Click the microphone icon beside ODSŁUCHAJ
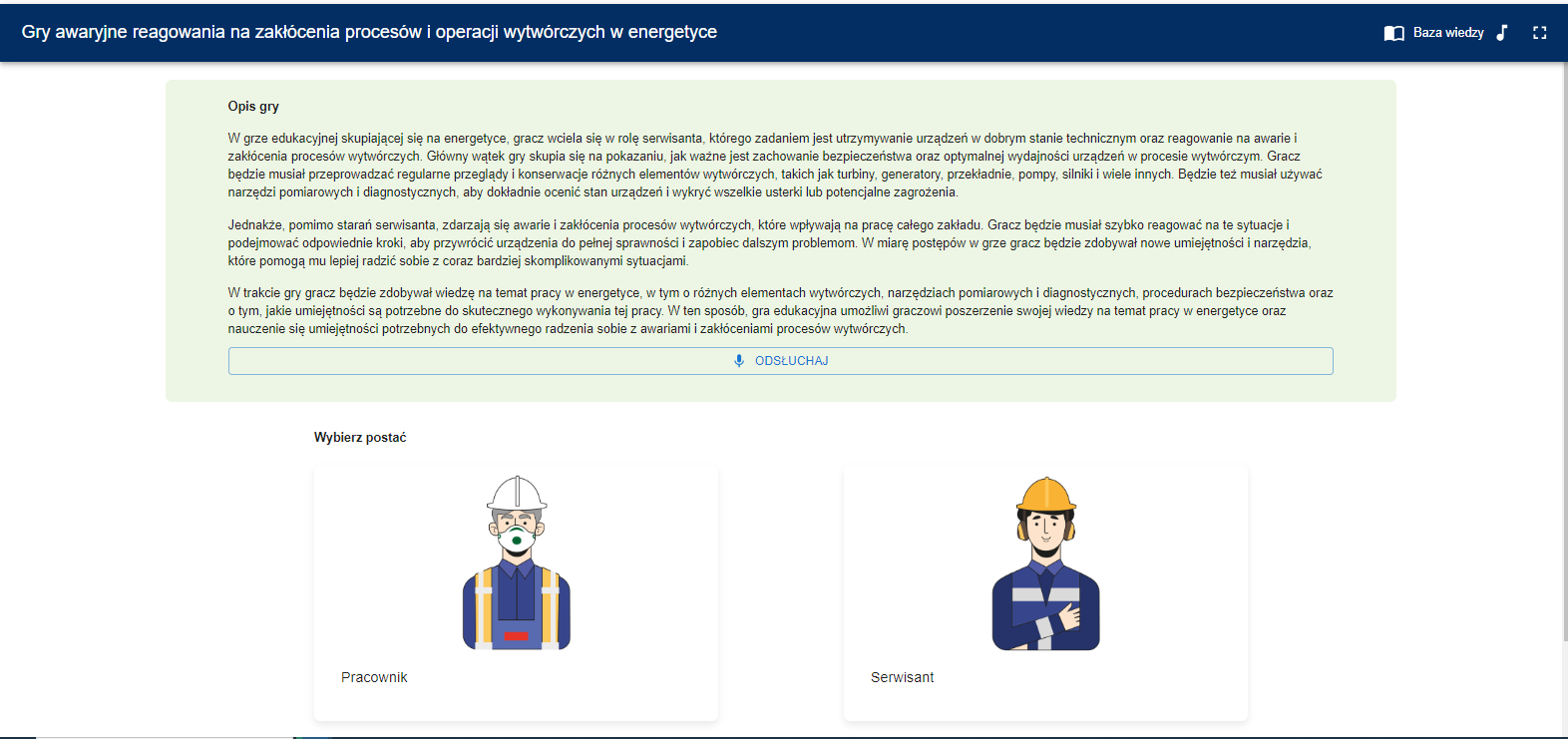The width and height of the screenshot is (1568, 739). point(739,361)
